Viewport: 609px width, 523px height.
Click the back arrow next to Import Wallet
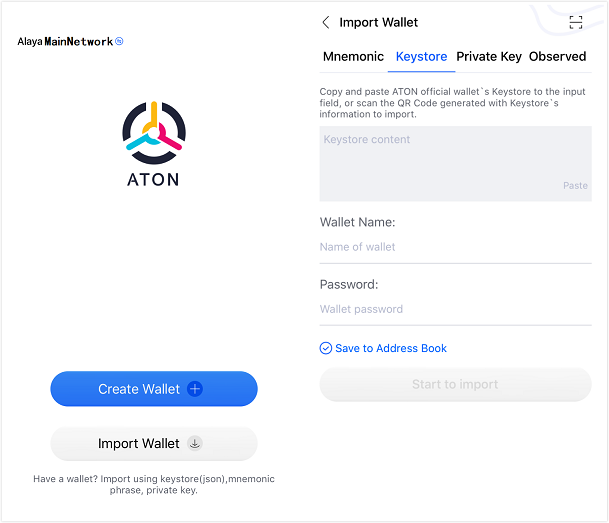tap(326, 22)
